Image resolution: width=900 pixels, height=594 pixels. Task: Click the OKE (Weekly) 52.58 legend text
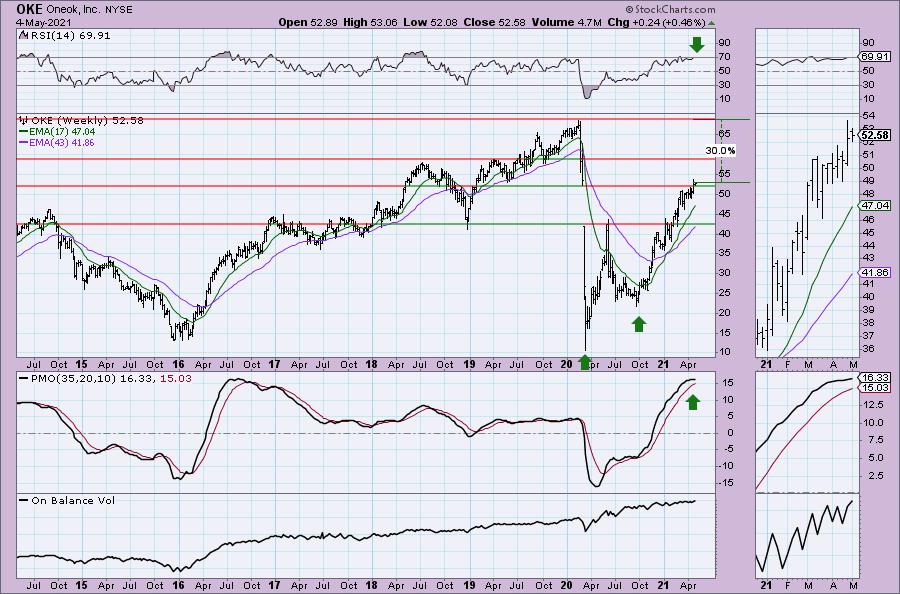[x=87, y=121]
